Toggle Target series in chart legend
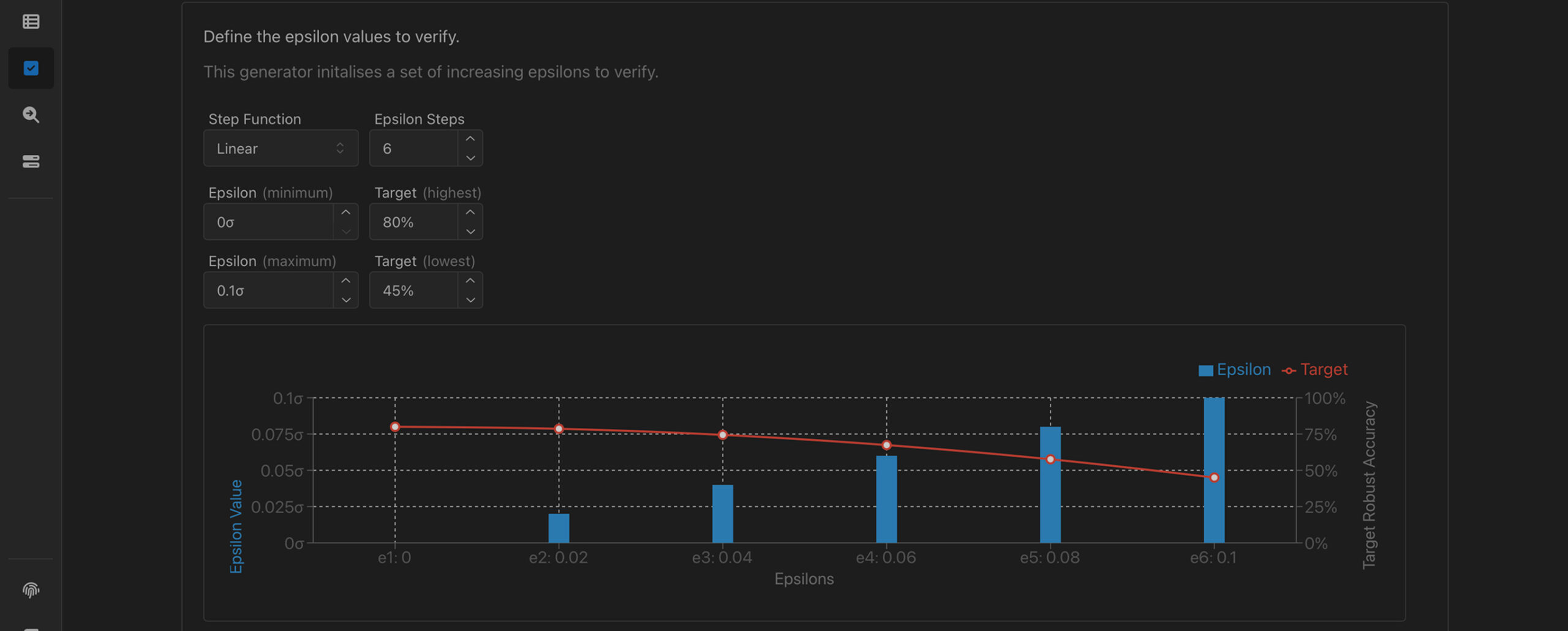Screen dimensions: 1568x631 click(x=1315, y=370)
